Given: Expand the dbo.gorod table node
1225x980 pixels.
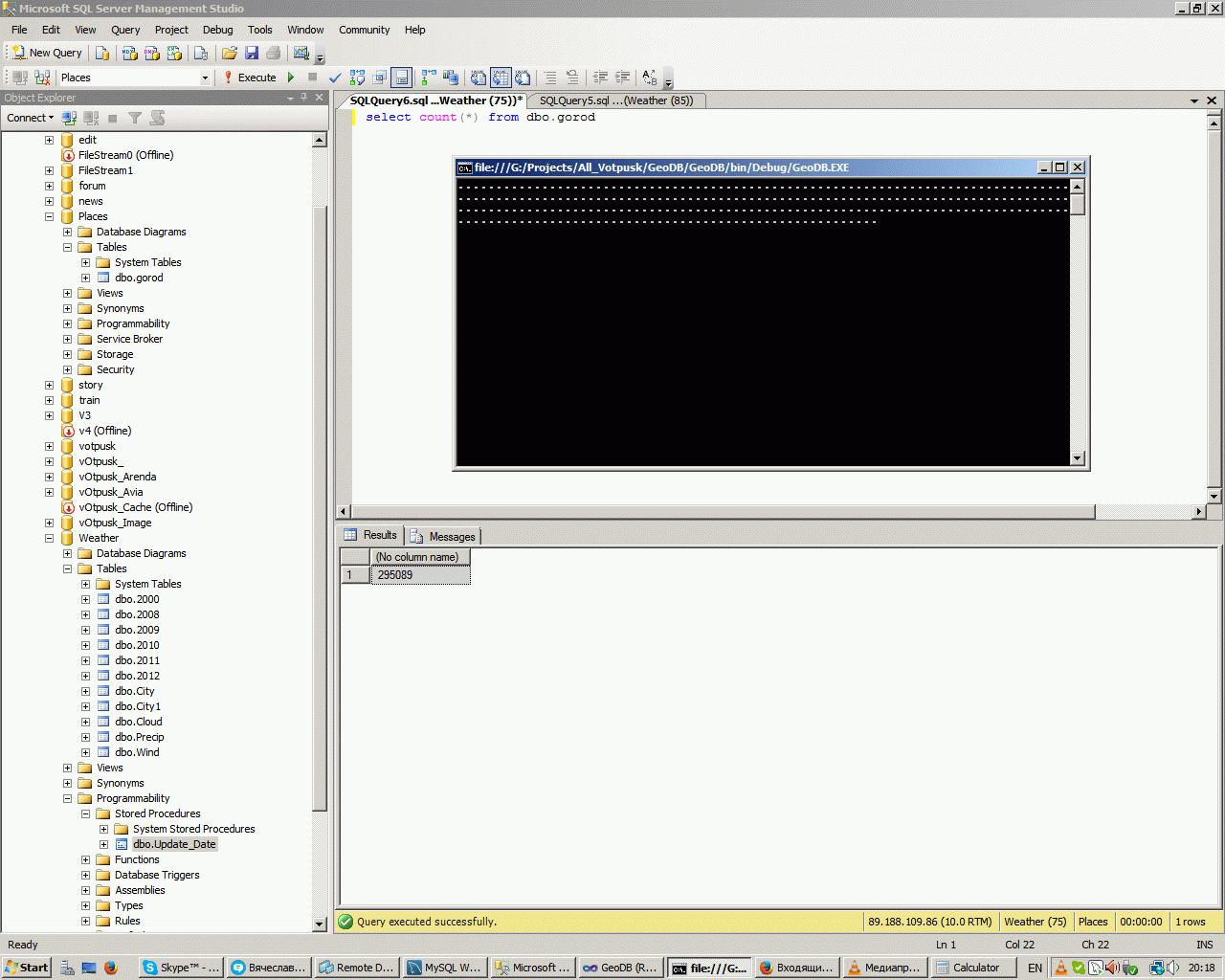Looking at the screenshot, I should point(85,278).
